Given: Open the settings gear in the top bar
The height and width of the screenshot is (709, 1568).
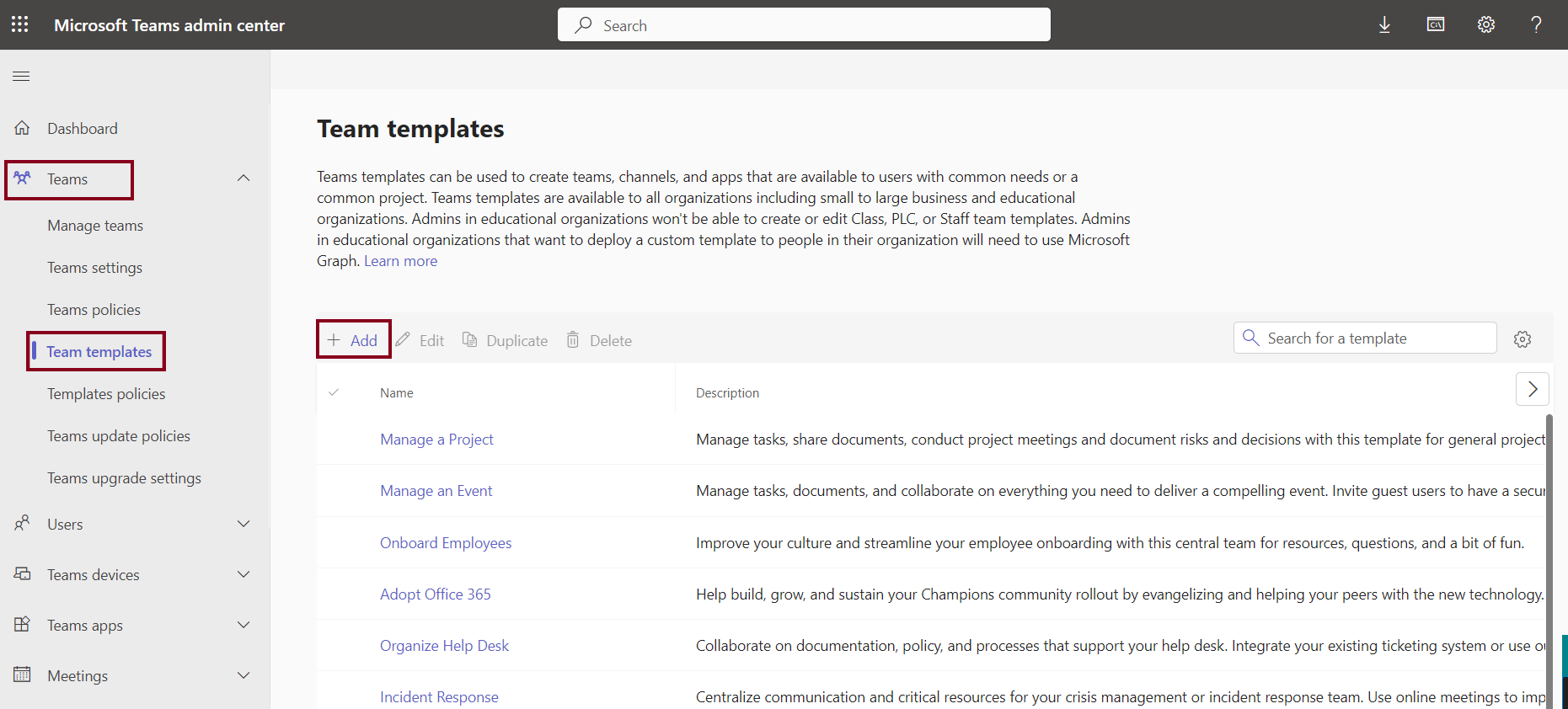Looking at the screenshot, I should 1486,25.
